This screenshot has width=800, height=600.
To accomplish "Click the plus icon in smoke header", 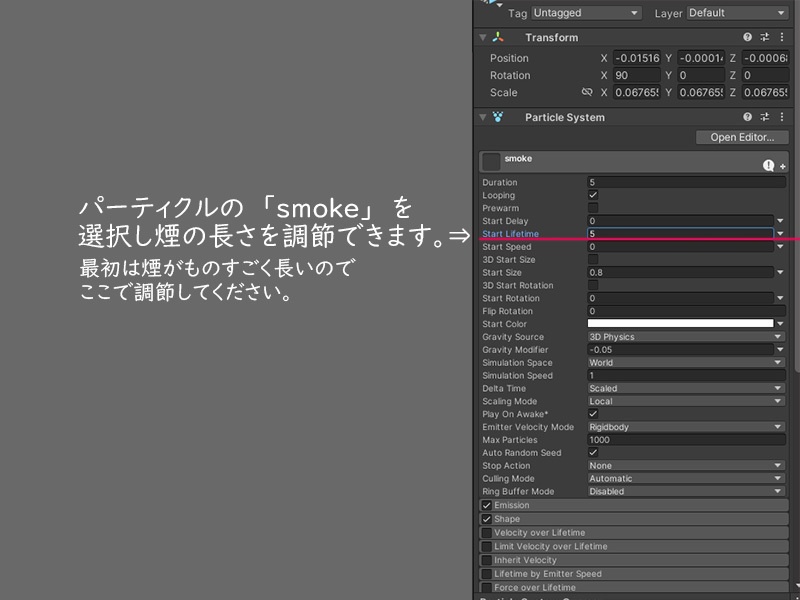I will [783, 167].
